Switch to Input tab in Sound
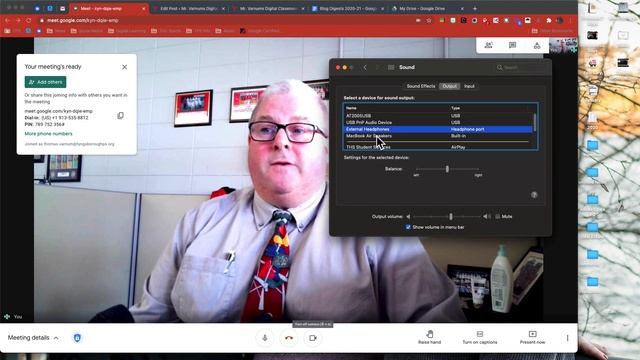Viewport: 640px width, 360px height. coord(469,86)
